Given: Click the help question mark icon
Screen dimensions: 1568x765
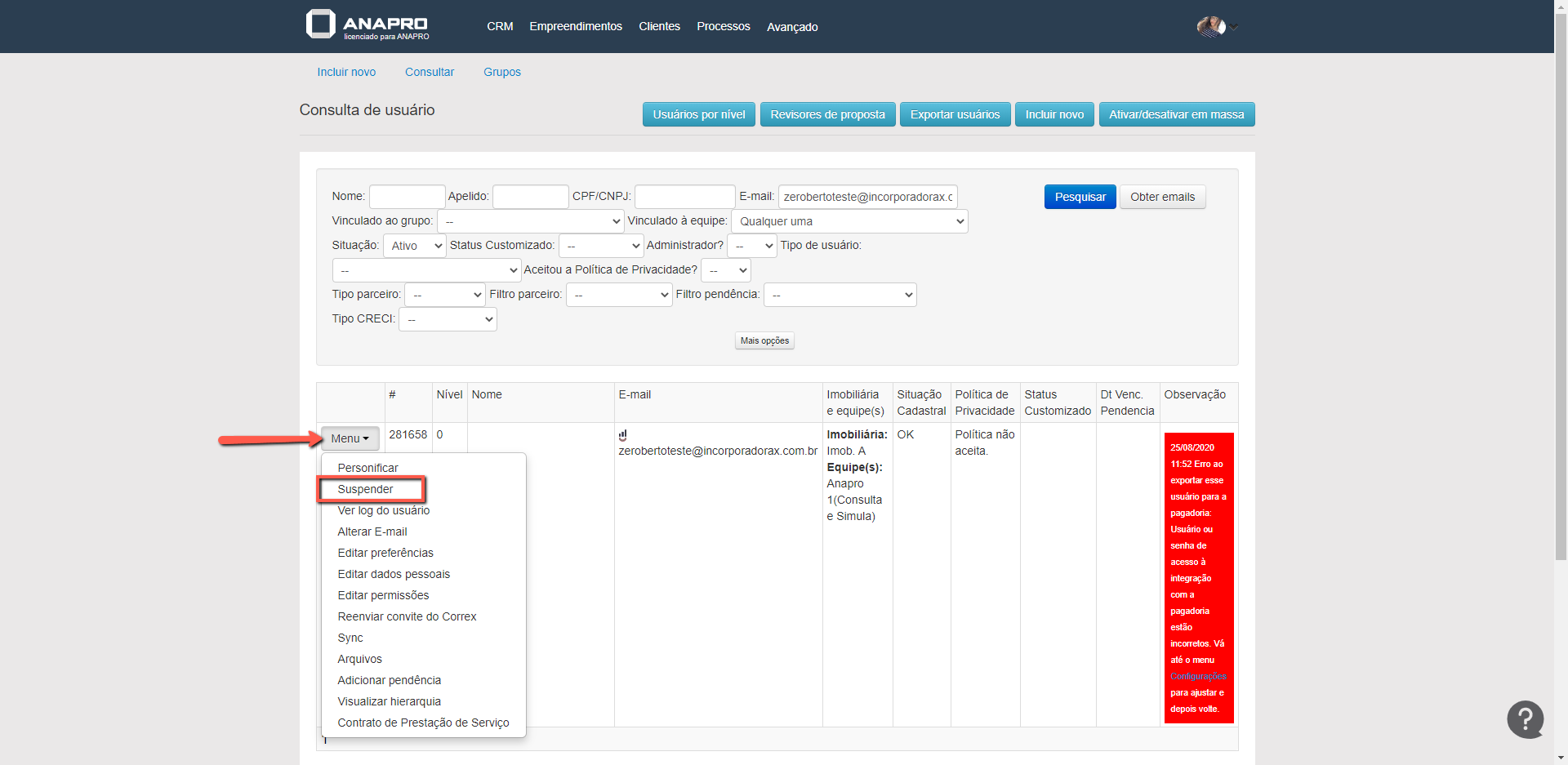Looking at the screenshot, I should click(1525, 719).
